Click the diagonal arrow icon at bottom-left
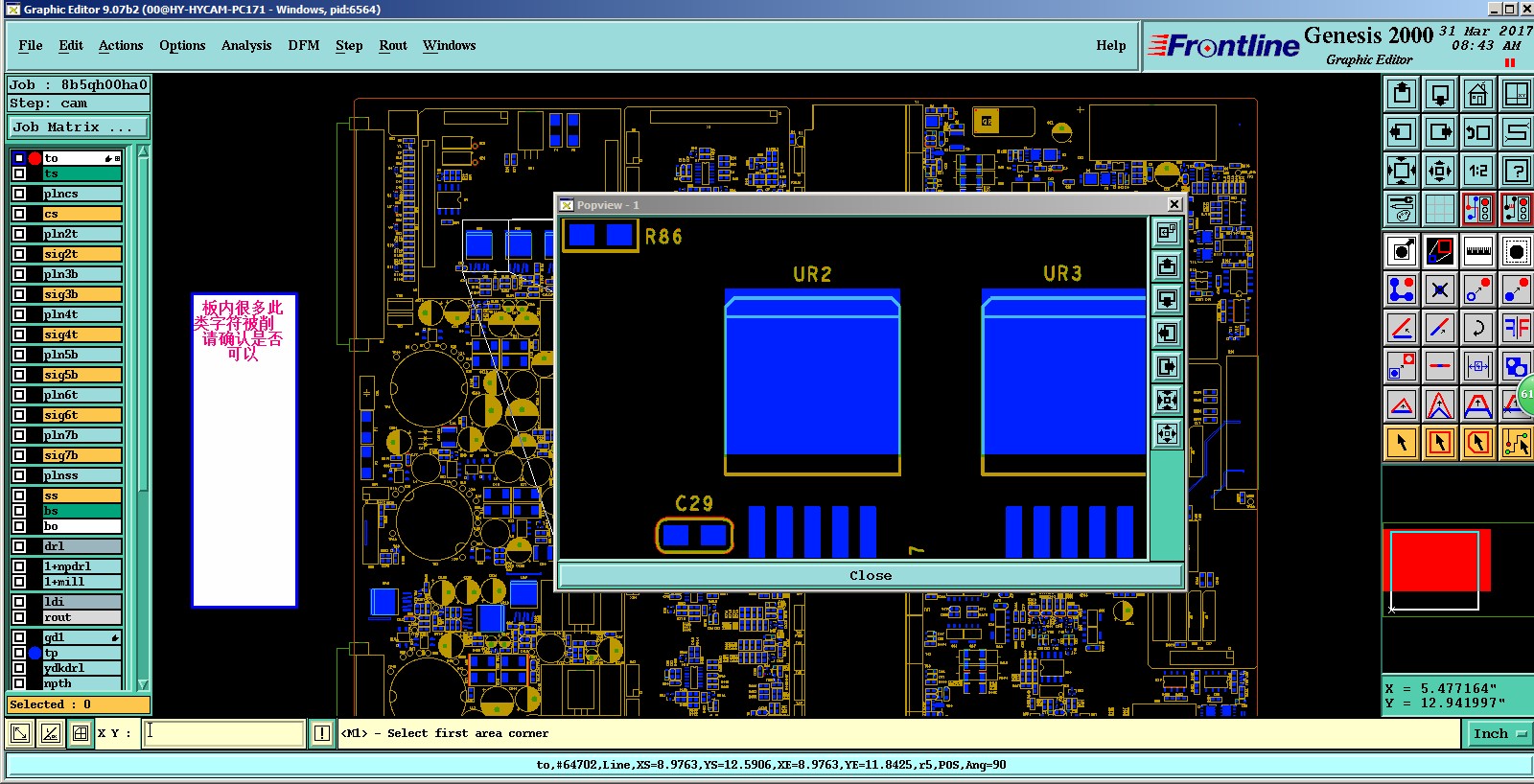 pyautogui.click(x=19, y=734)
